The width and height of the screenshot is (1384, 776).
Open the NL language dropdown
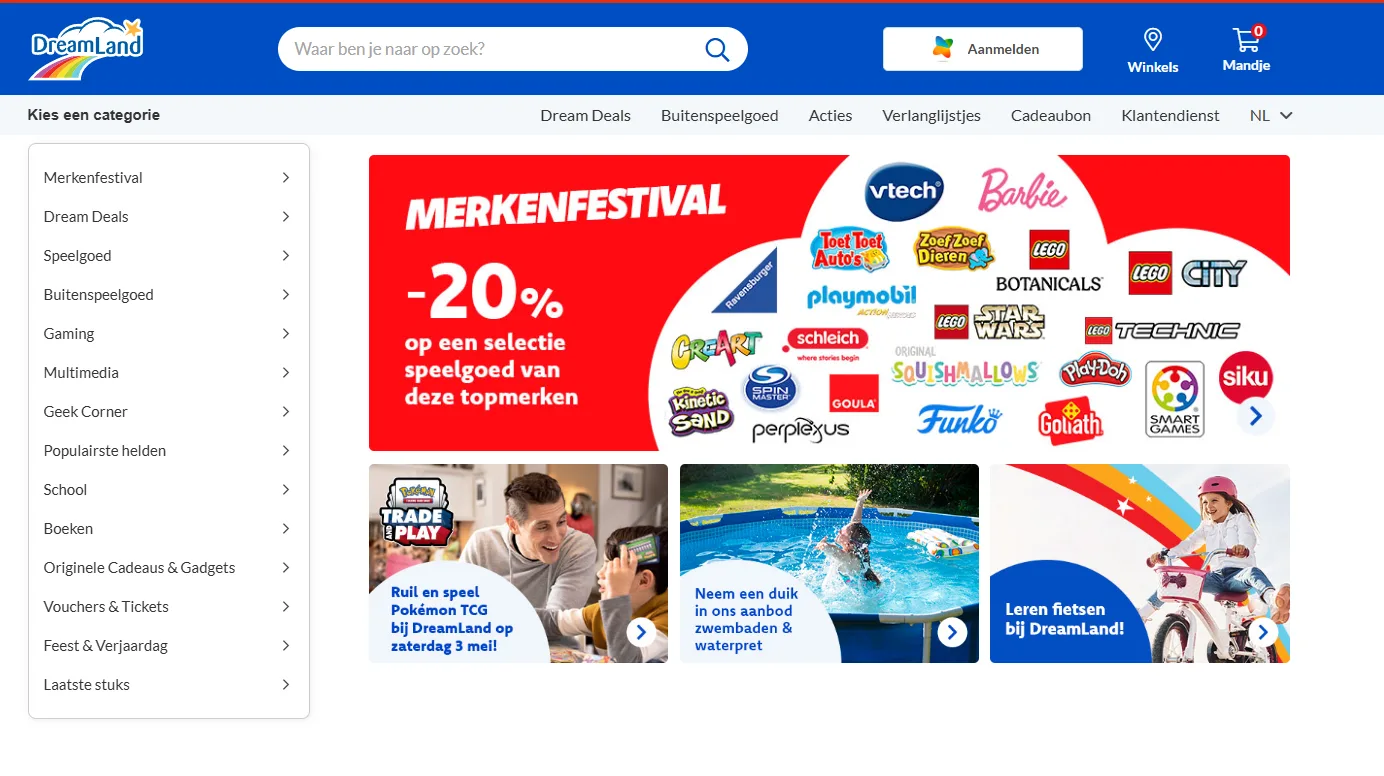coord(1271,115)
